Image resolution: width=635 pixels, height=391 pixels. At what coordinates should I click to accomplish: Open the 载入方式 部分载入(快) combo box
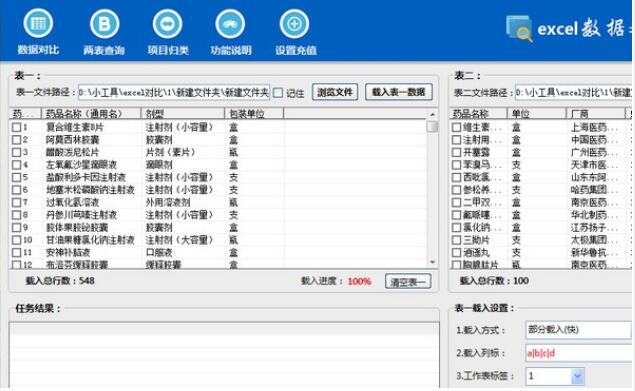(x=579, y=330)
